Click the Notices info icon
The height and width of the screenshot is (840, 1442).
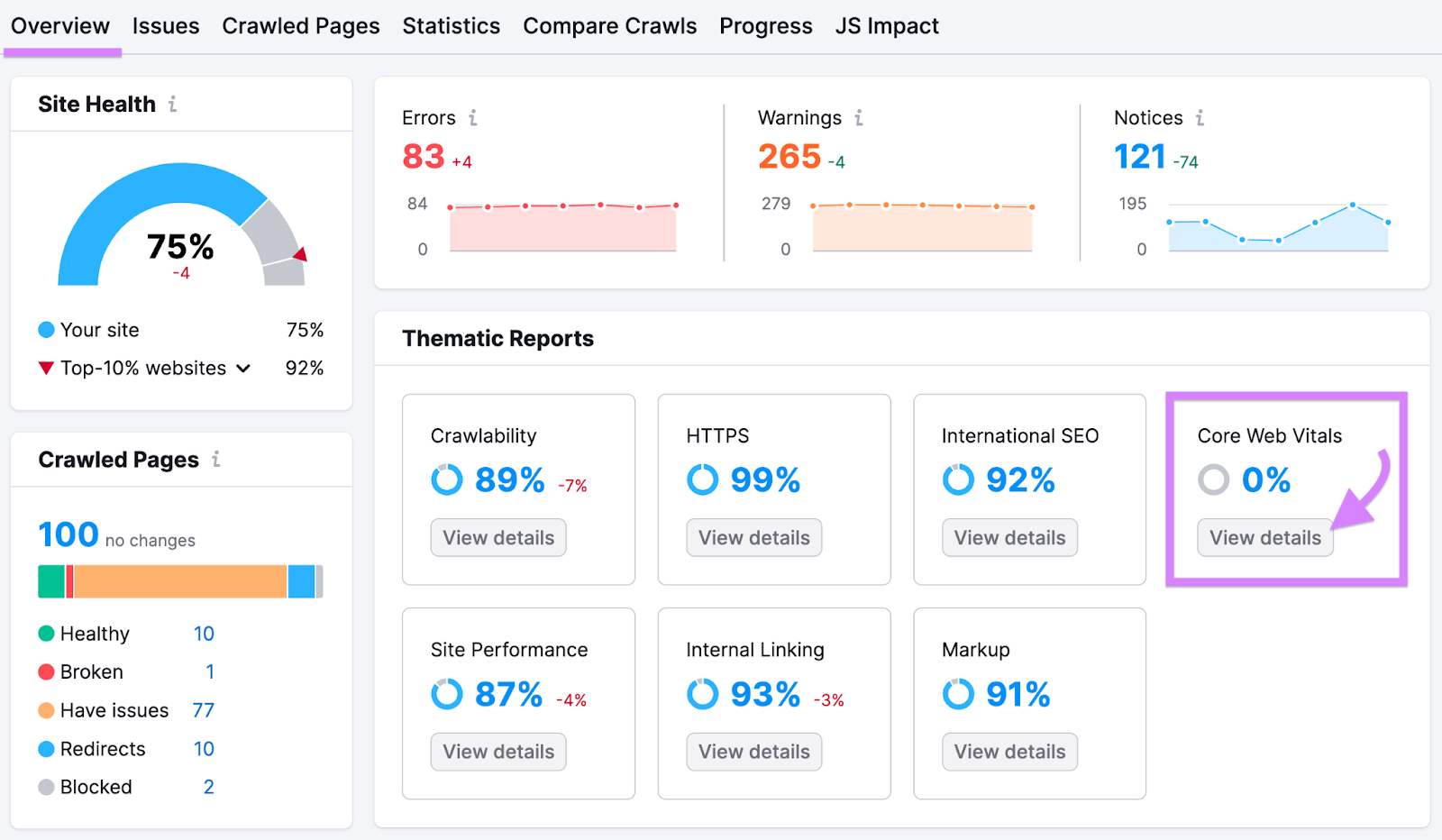[1199, 117]
